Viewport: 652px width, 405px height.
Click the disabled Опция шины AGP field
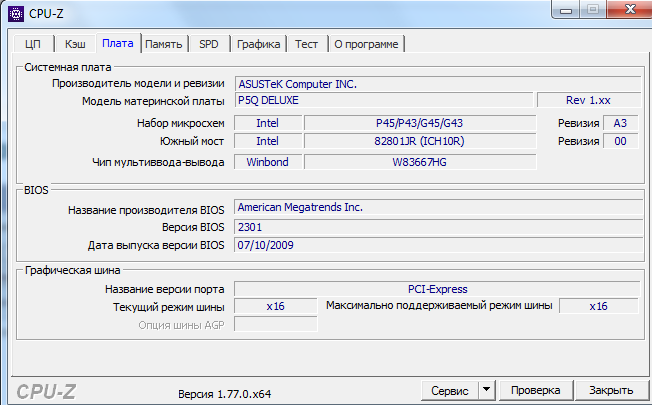tap(276, 324)
